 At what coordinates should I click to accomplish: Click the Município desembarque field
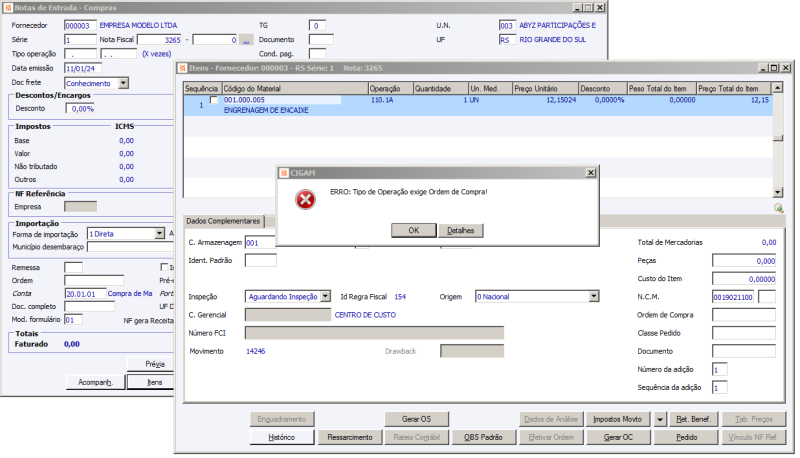coord(131,247)
